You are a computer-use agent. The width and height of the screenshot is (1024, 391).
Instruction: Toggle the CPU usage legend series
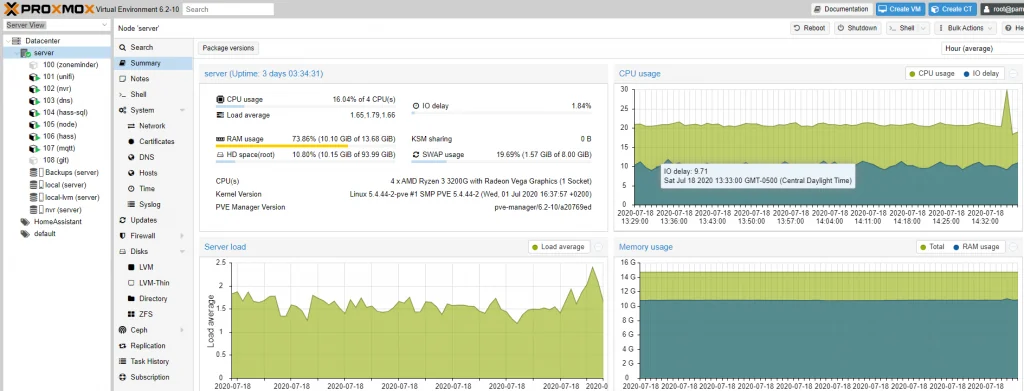[931, 74]
